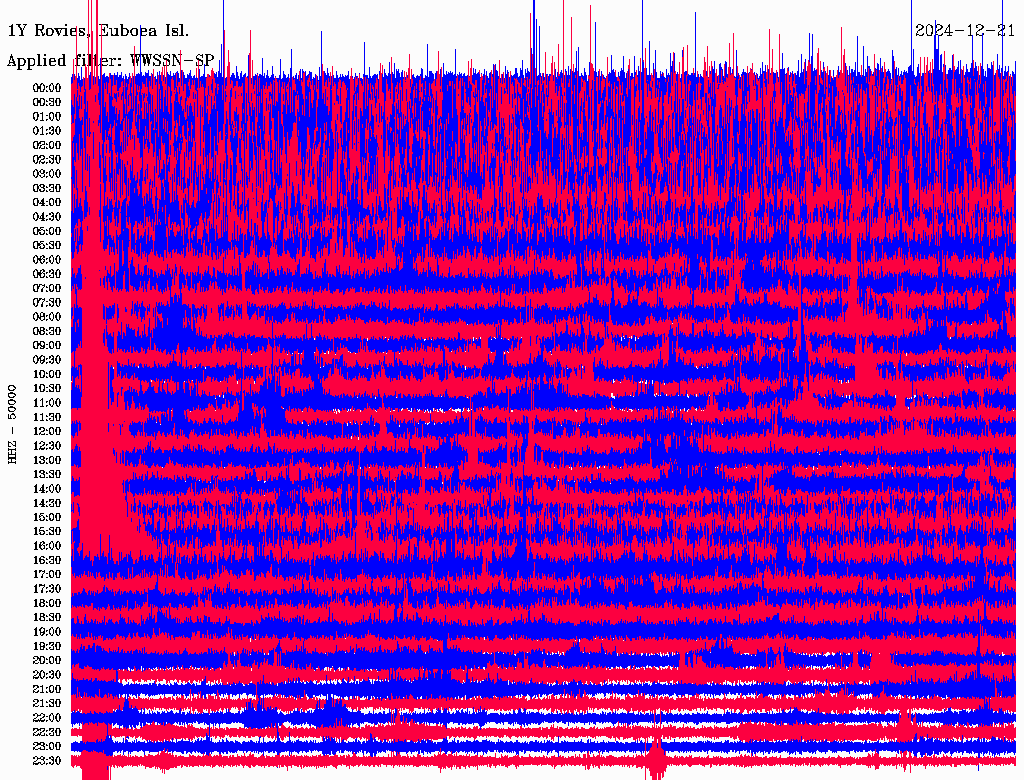
Task: Select the 21:00 time label
Action: pos(47,689)
